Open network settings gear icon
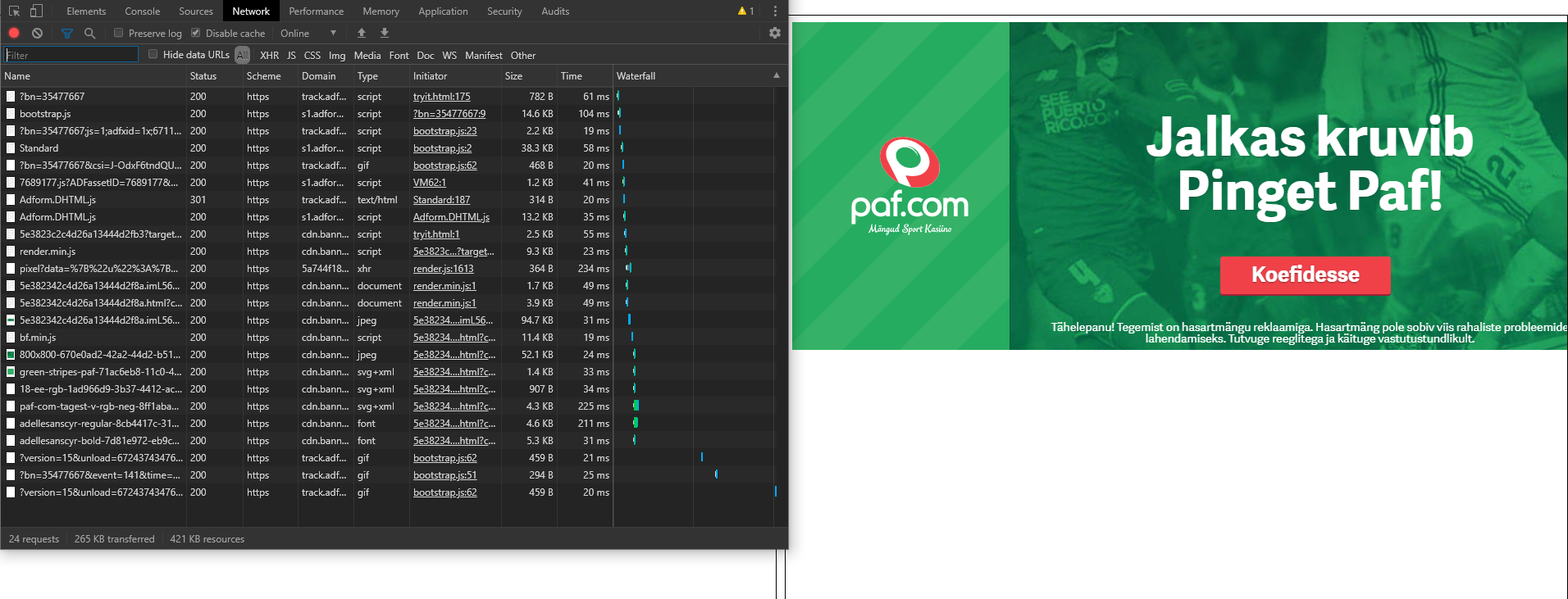This screenshot has height=599, width=1568. (775, 33)
